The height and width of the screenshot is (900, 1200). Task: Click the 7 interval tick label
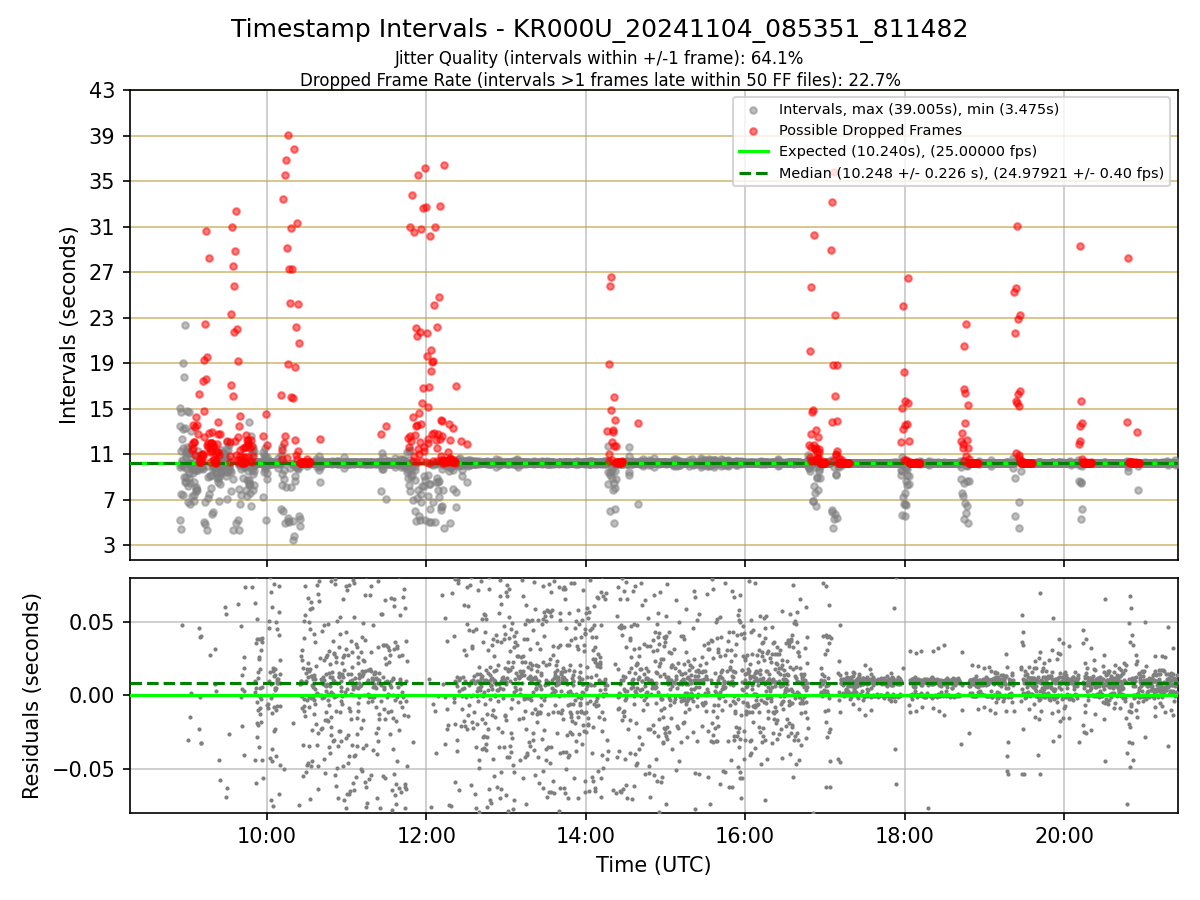[x=111, y=500]
